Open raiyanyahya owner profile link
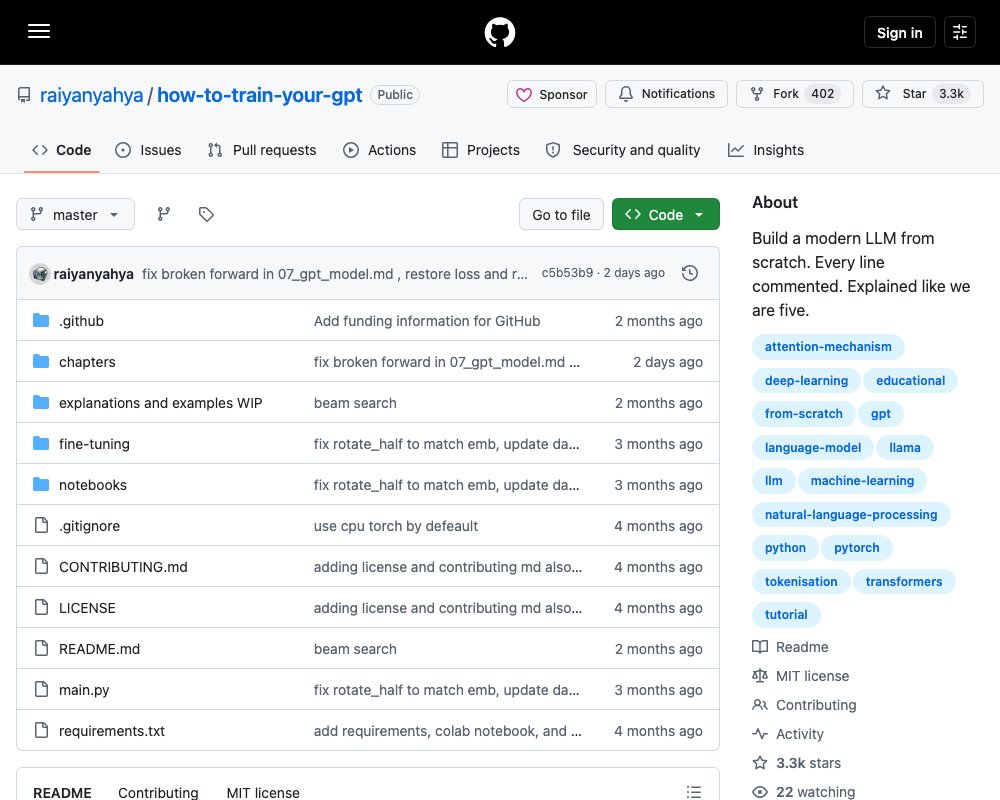1000x800 pixels. [91, 95]
